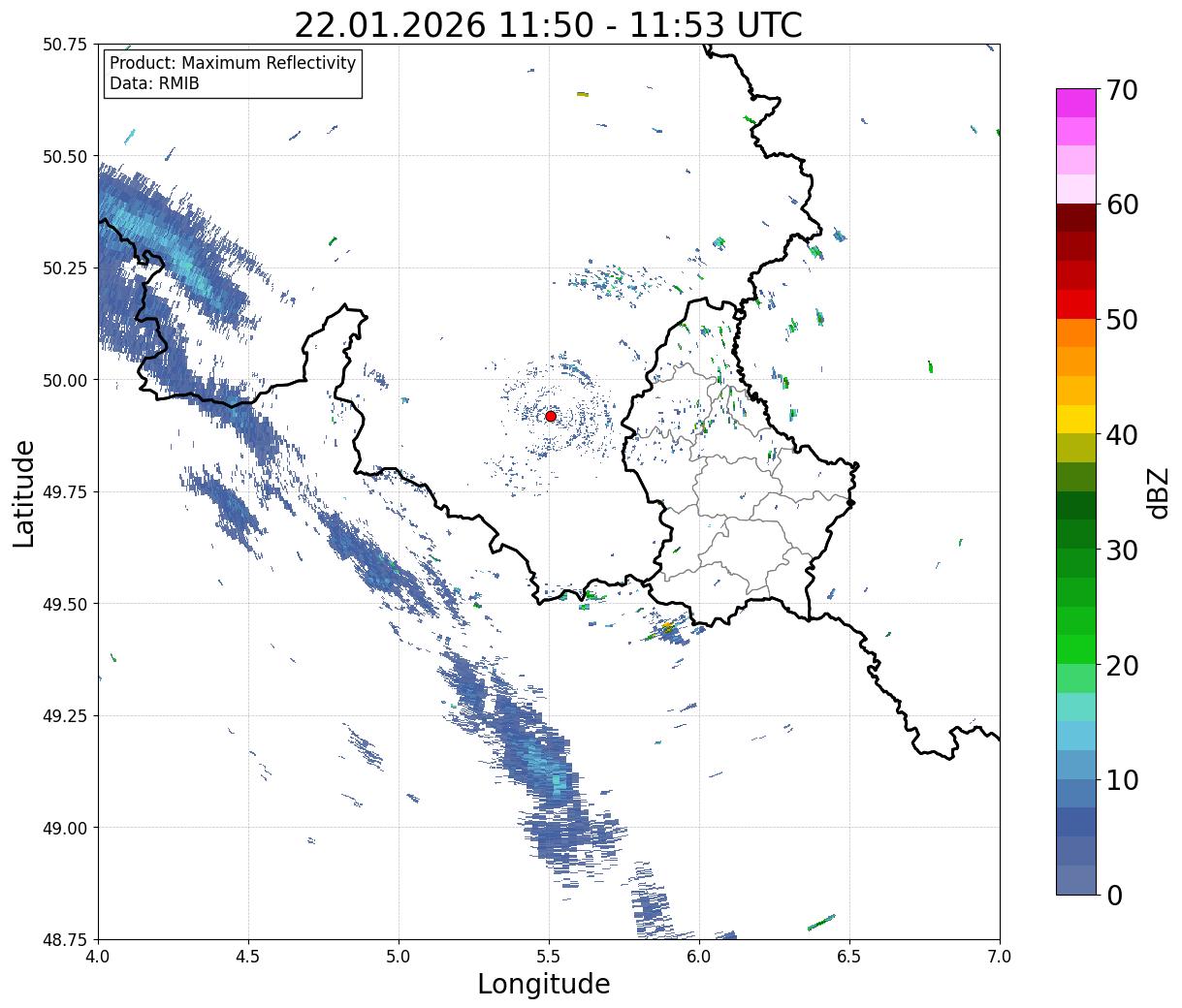Click the latitude tick label 49.75
1182x1008 pixels.
(x=65, y=492)
